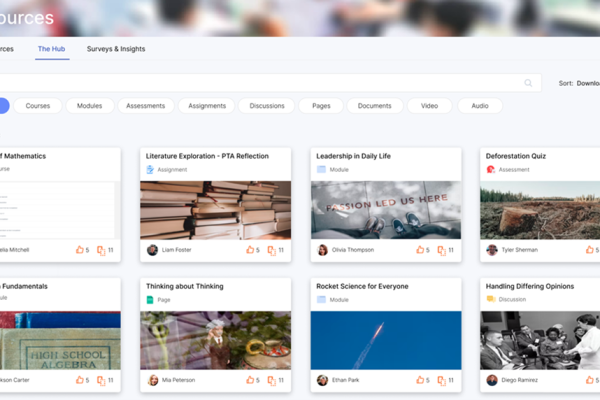Filter by Courses
The height and width of the screenshot is (400, 600).
38,106
